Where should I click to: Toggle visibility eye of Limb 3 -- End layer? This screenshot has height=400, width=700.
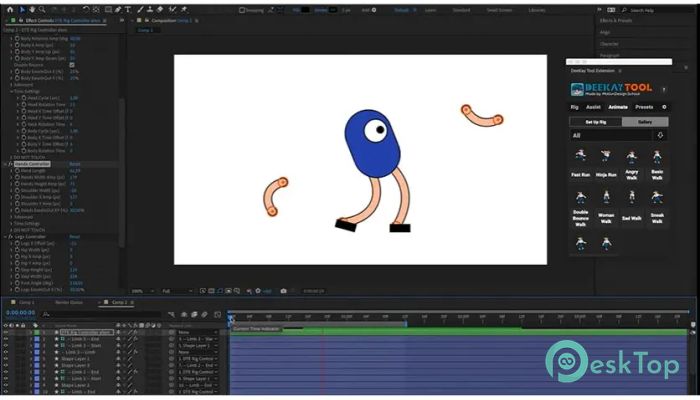click(x=6, y=339)
